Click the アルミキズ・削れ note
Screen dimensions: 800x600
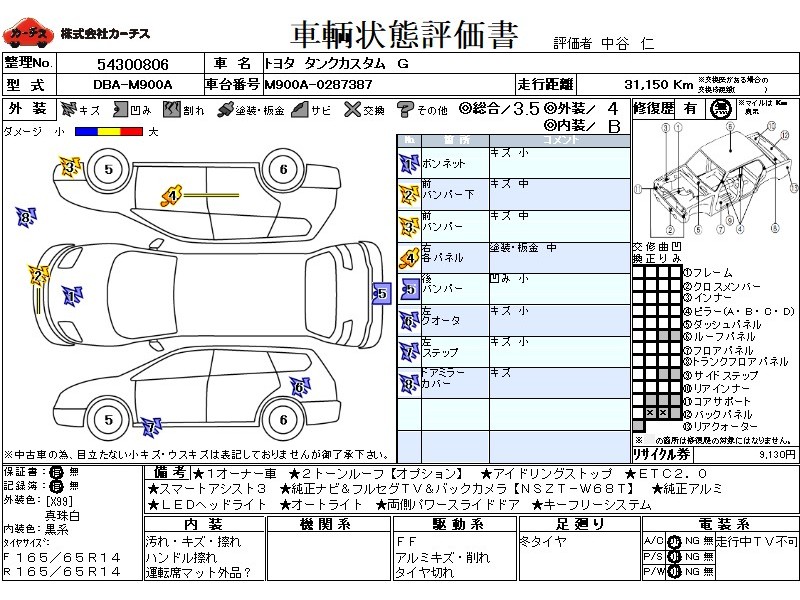(x=443, y=558)
